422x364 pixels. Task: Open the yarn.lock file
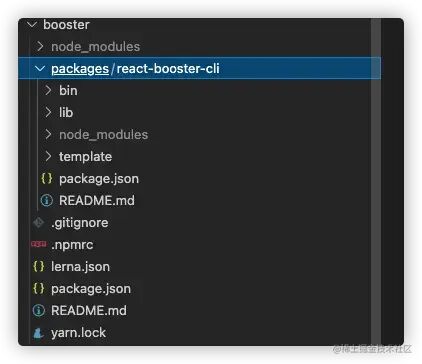(78, 333)
